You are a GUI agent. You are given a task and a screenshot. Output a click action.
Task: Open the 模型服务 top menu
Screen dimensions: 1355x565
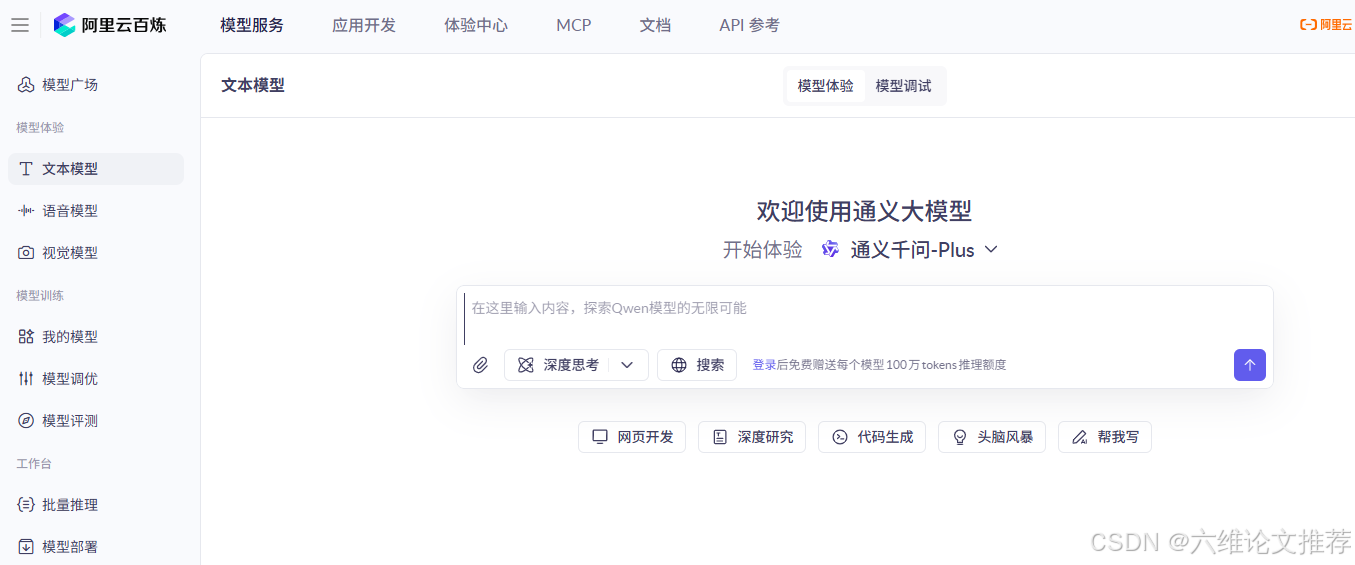click(x=252, y=25)
